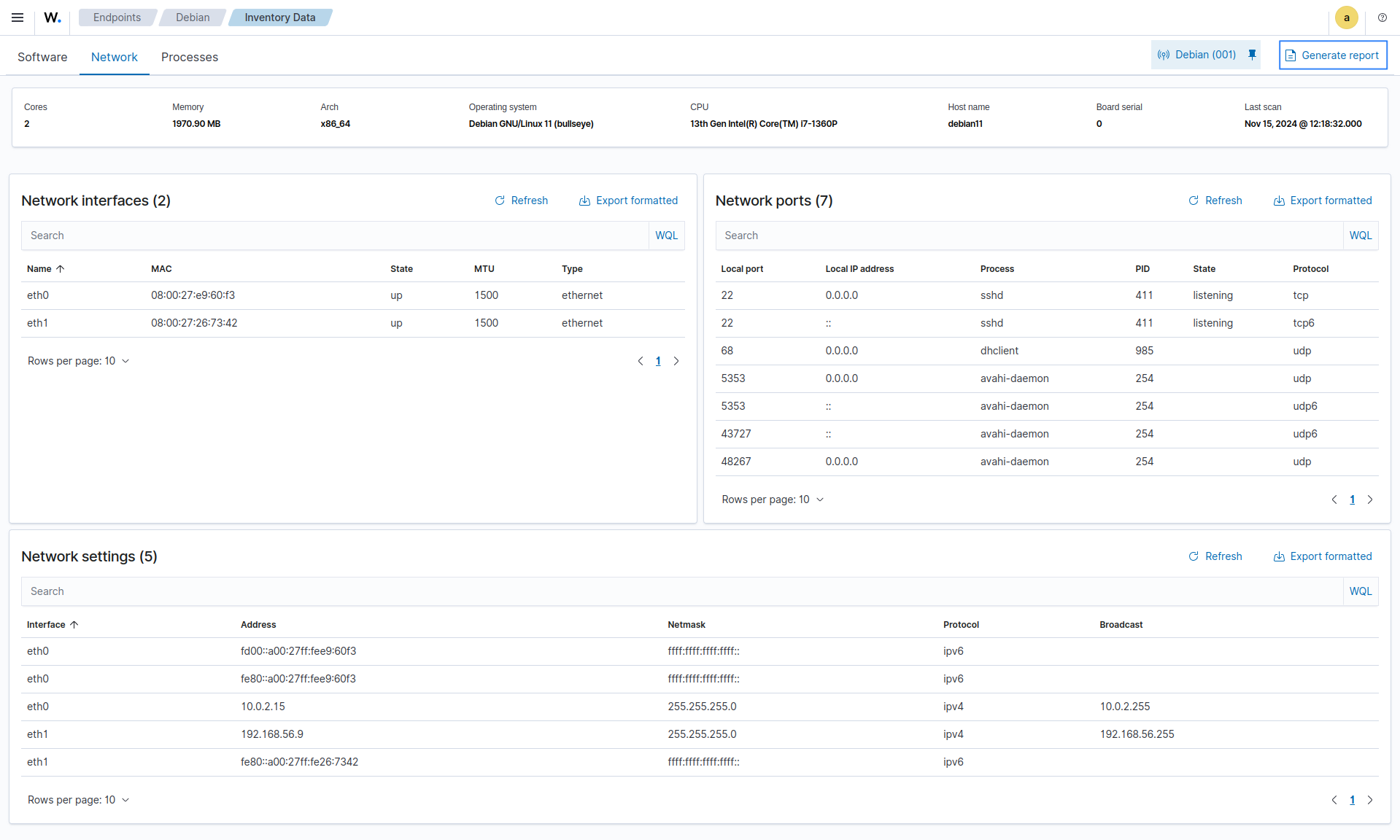Image resolution: width=1400 pixels, height=840 pixels.
Task: Open the help icon in top bar
Action: point(1382,17)
